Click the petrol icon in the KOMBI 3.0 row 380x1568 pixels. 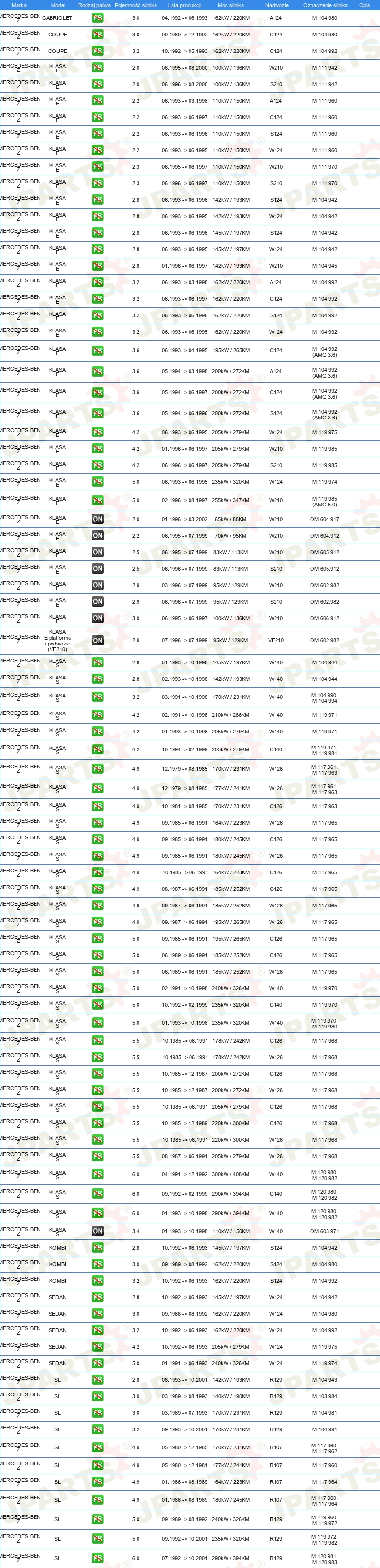[x=98, y=1264]
